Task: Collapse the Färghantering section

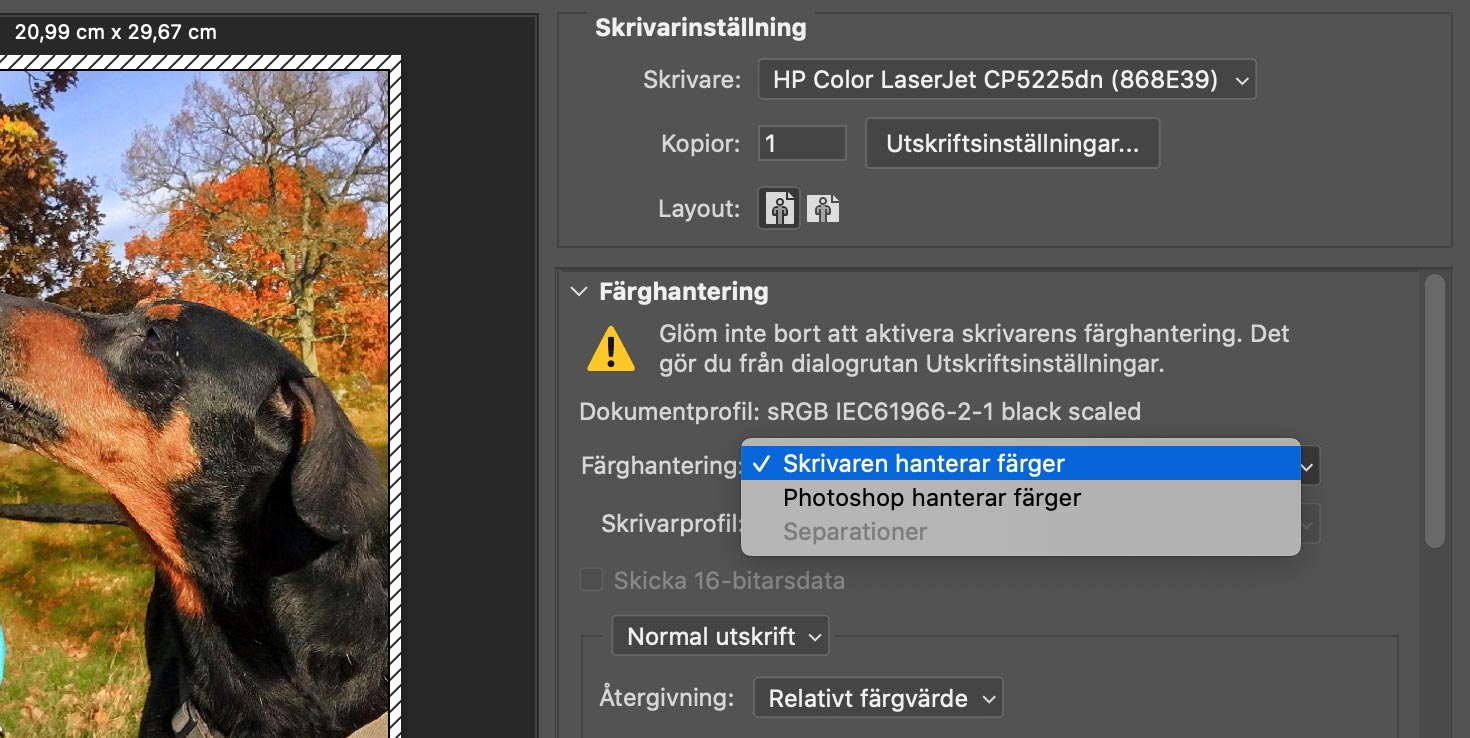Action: (578, 292)
